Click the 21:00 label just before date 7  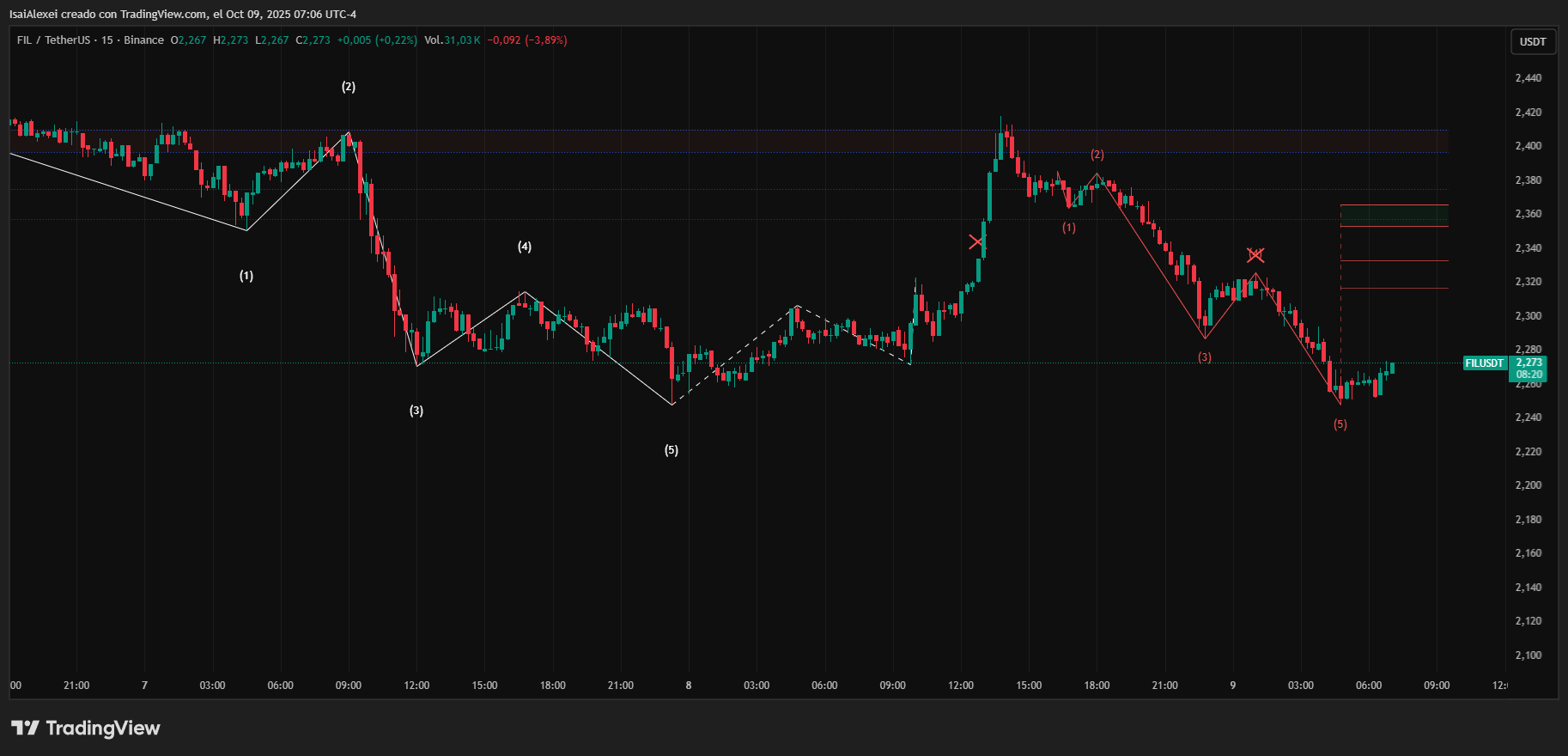(x=76, y=686)
